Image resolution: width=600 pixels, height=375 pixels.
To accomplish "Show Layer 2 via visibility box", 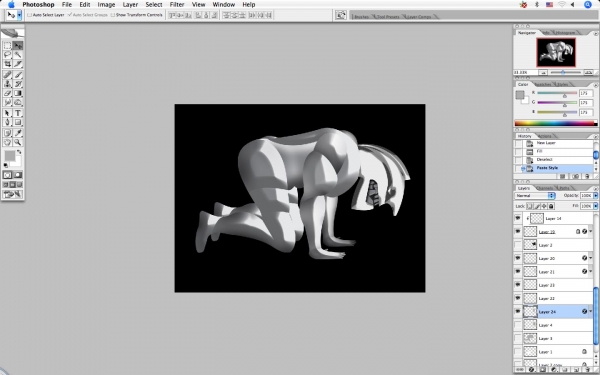I will point(518,245).
